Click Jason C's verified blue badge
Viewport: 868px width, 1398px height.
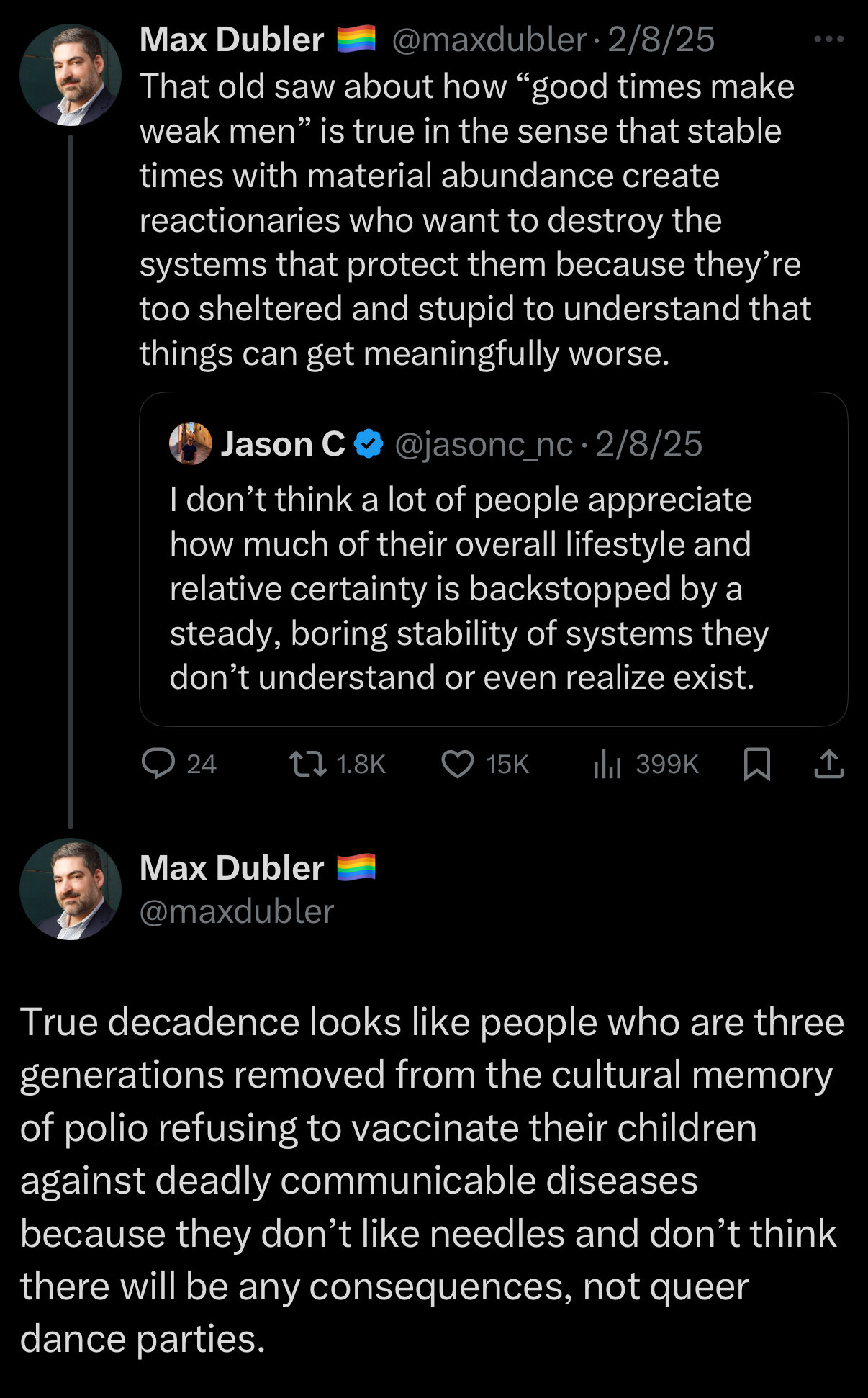(369, 443)
